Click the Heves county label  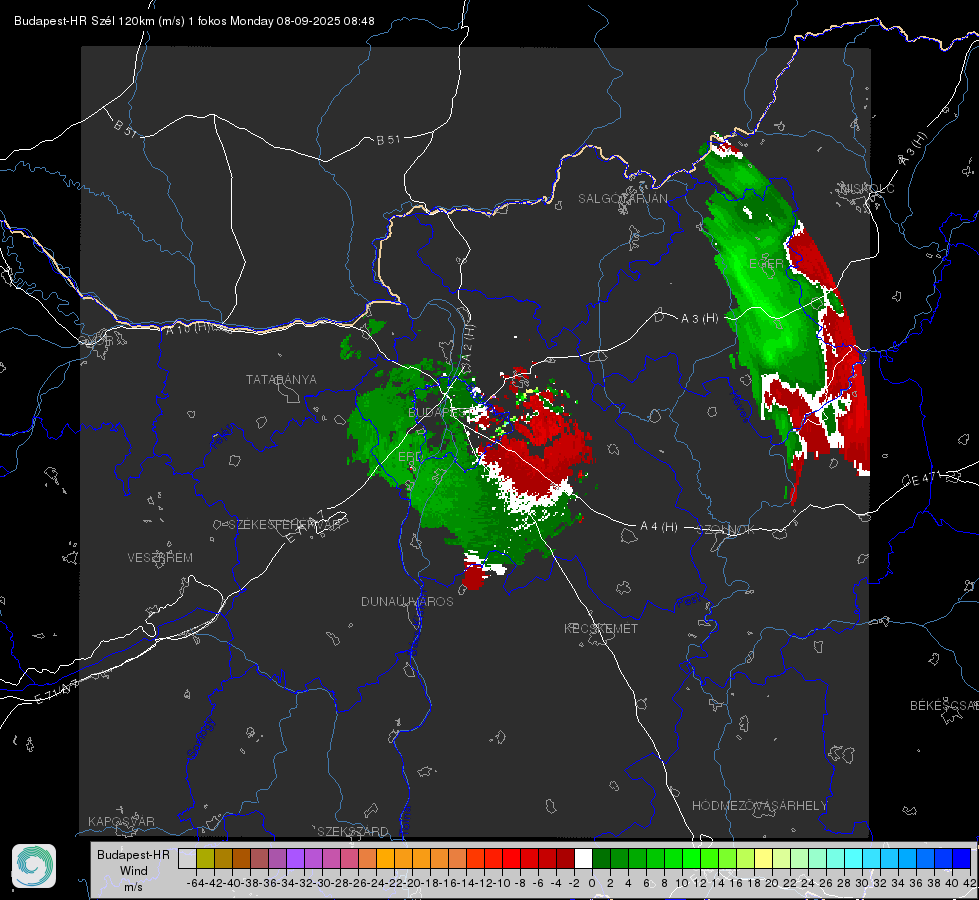pos(738,406)
